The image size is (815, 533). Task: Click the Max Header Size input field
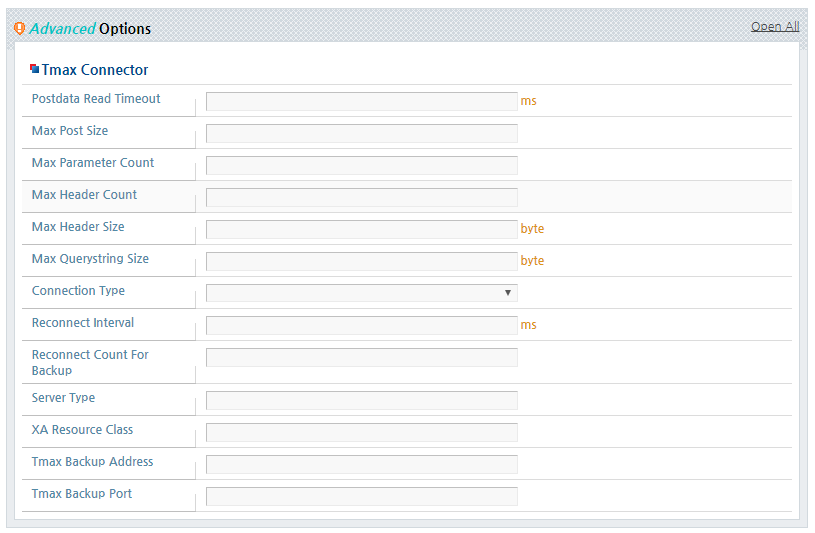[362, 229]
